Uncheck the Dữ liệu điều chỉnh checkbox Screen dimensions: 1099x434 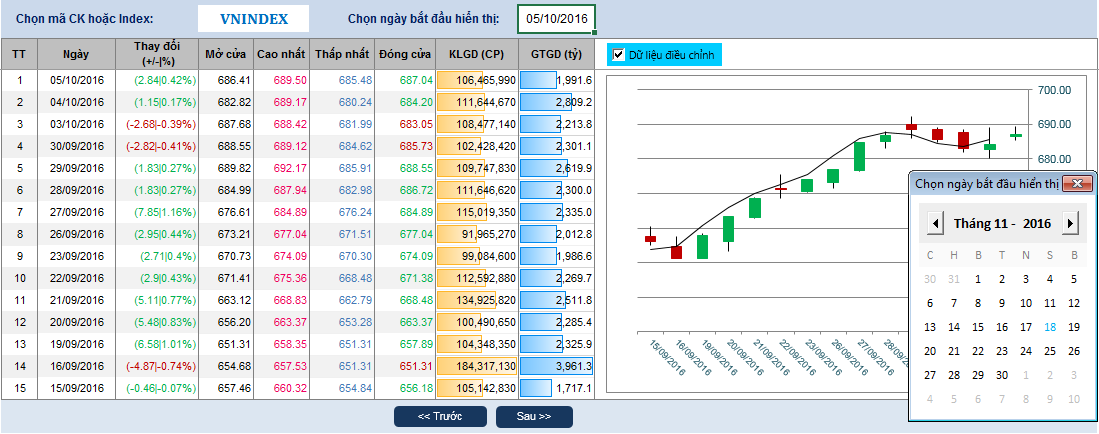click(618, 55)
